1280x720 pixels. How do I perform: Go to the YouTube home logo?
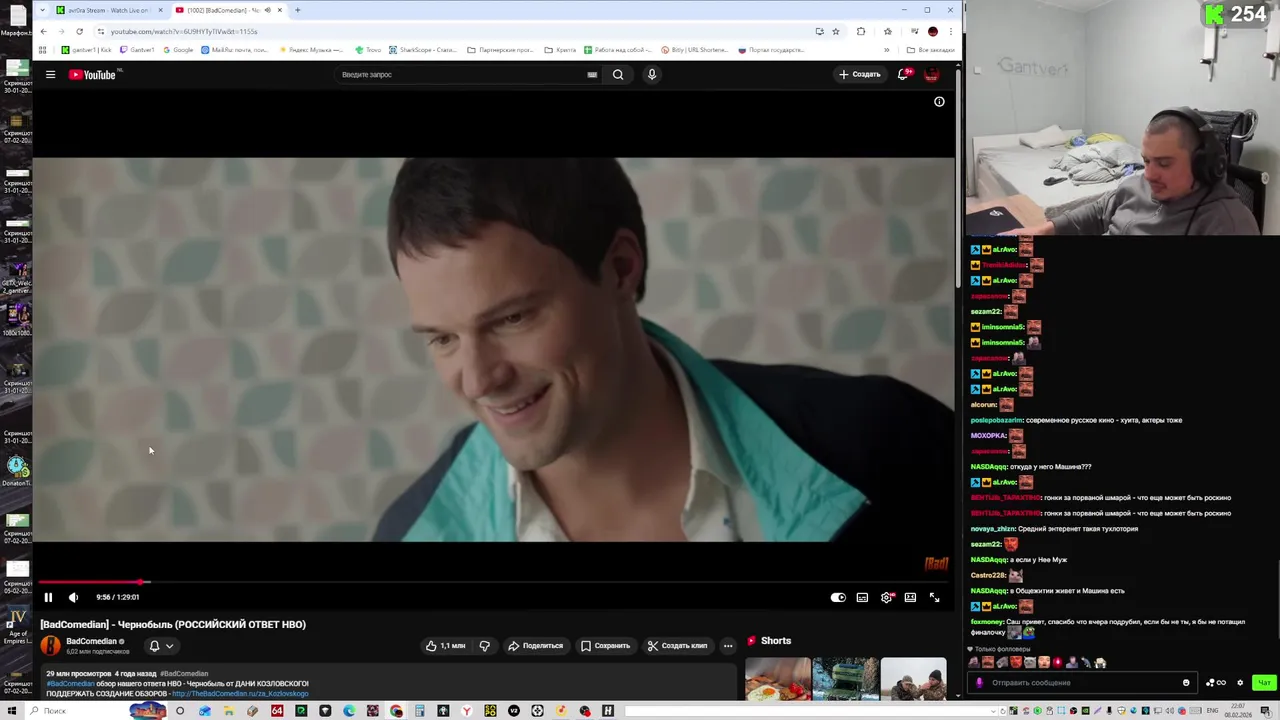[x=93, y=74]
